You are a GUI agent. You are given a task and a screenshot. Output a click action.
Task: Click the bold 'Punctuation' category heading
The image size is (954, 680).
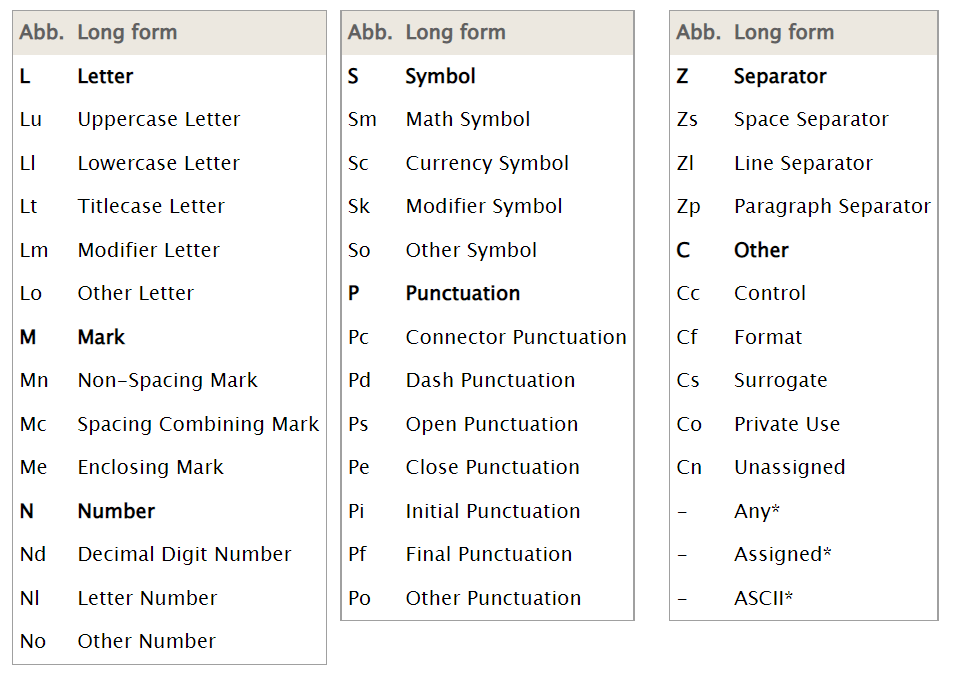[x=463, y=294]
